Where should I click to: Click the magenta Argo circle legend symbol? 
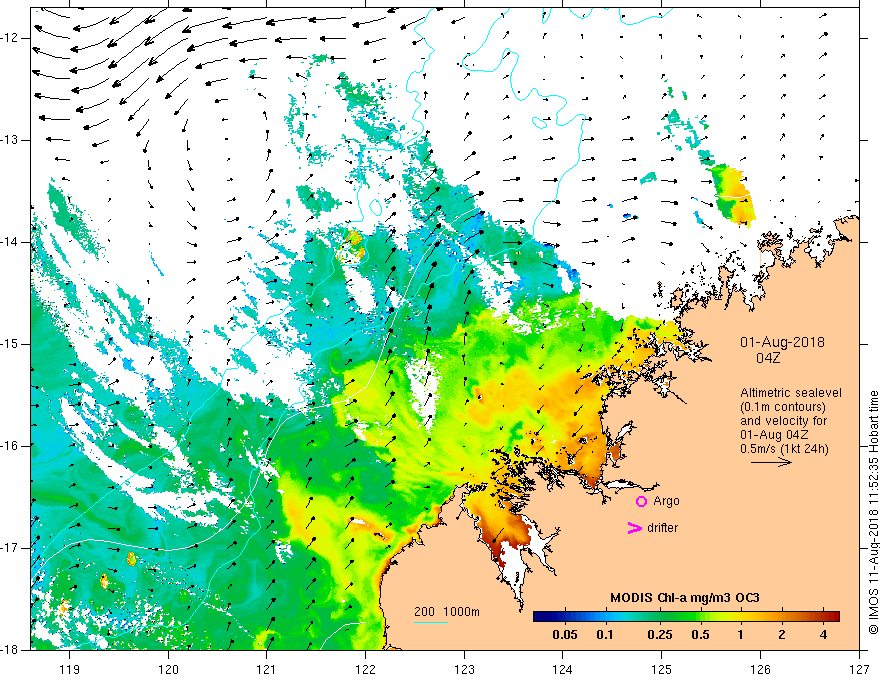(641, 501)
